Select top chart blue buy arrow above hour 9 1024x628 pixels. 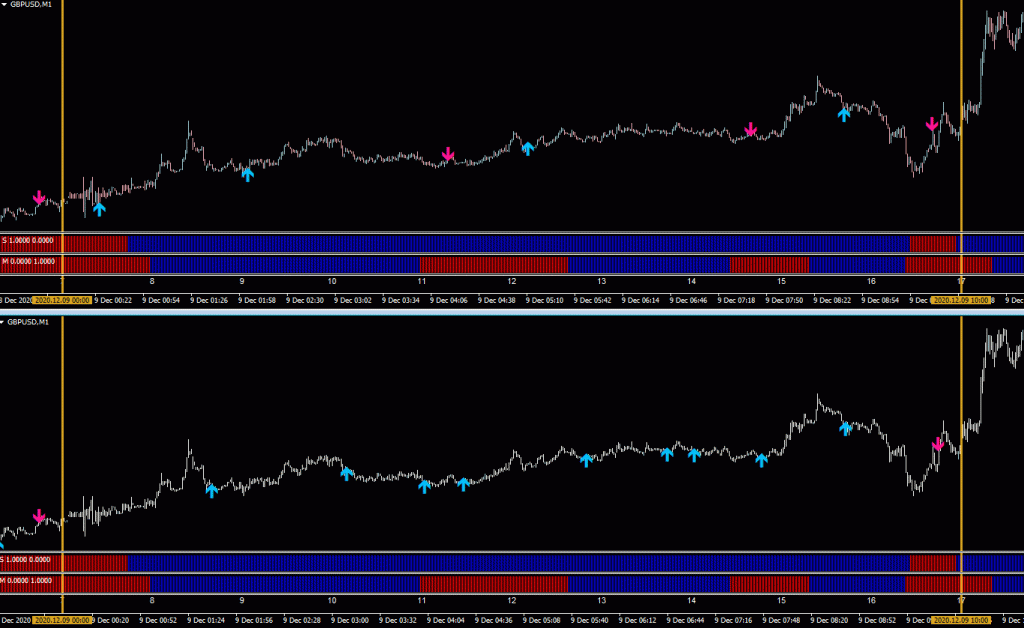point(248,174)
